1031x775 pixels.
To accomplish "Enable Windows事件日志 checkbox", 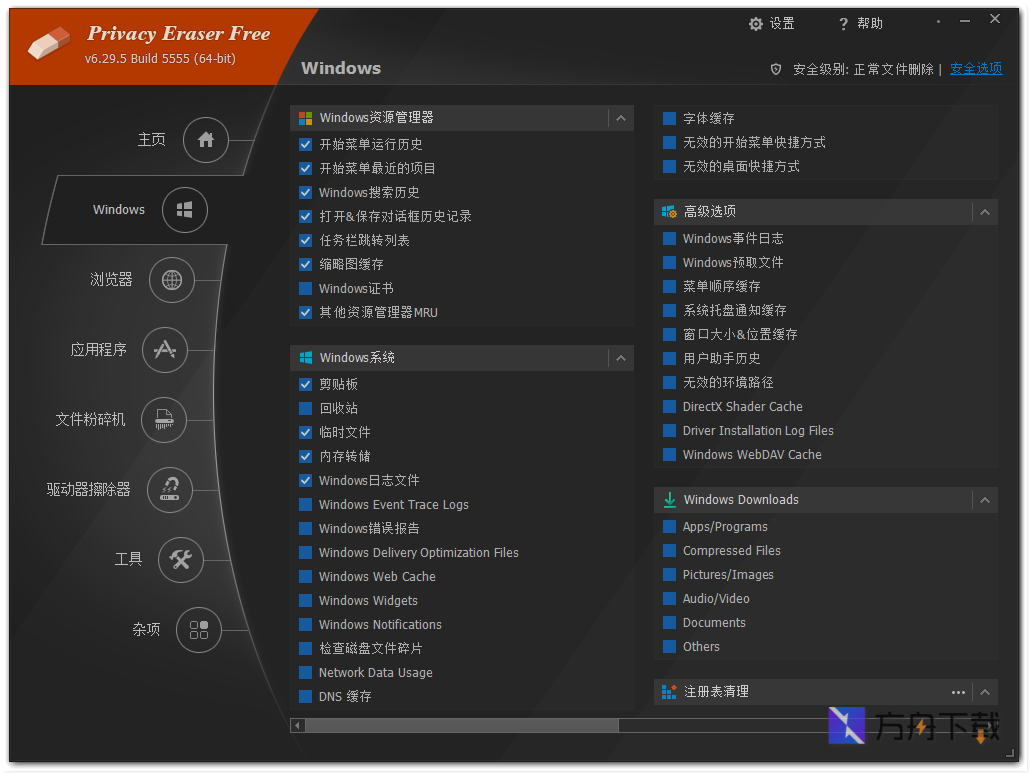I will point(669,239).
